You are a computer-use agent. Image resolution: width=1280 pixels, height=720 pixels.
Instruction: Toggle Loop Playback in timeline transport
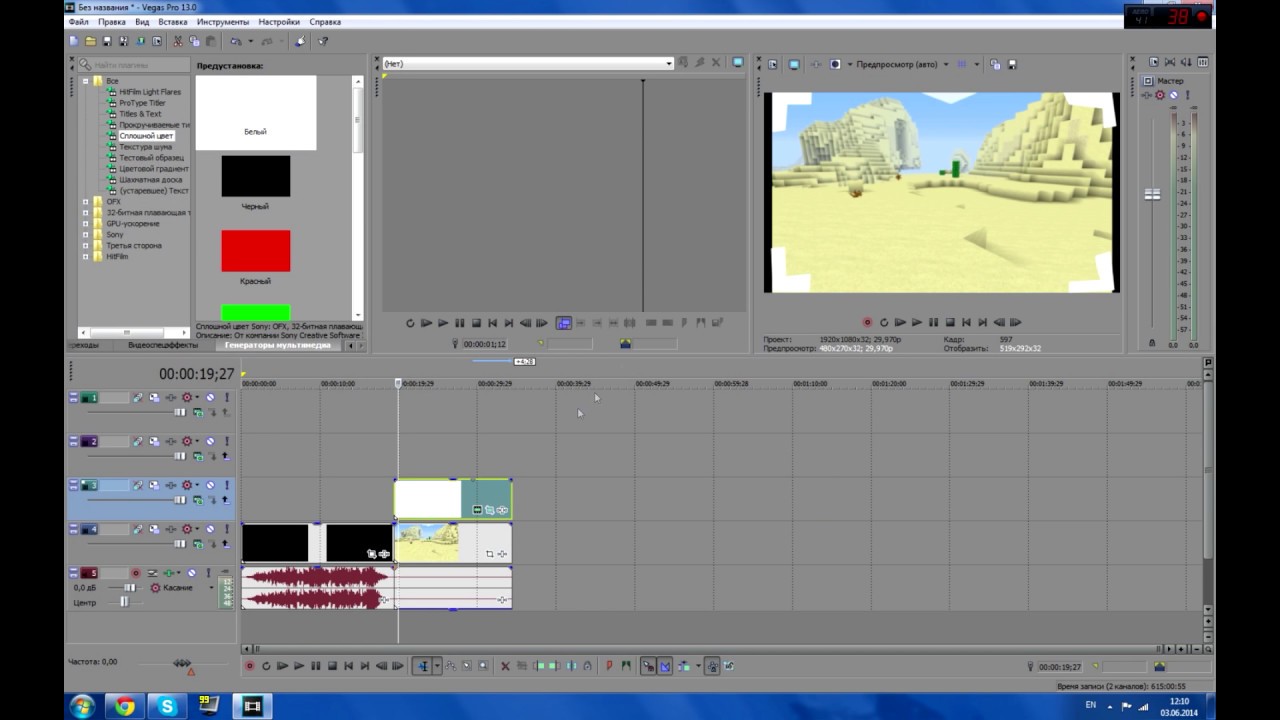[x=266, y=666]
